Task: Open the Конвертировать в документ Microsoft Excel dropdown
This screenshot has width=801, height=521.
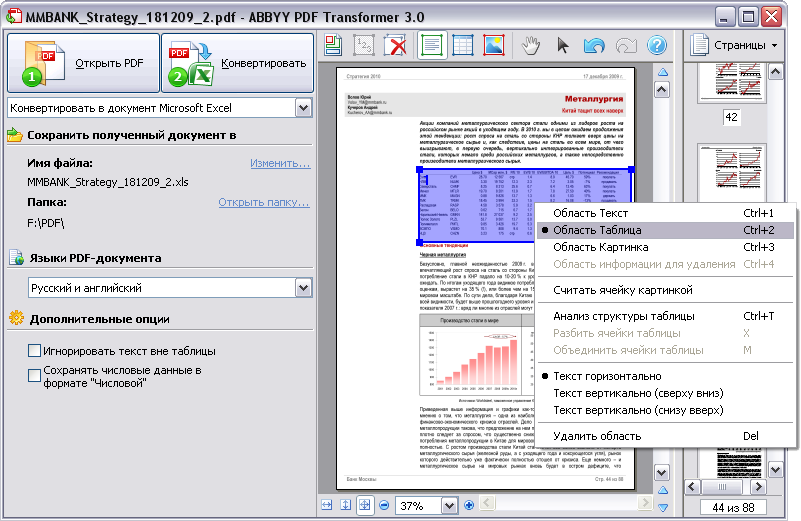Action: 303,108
